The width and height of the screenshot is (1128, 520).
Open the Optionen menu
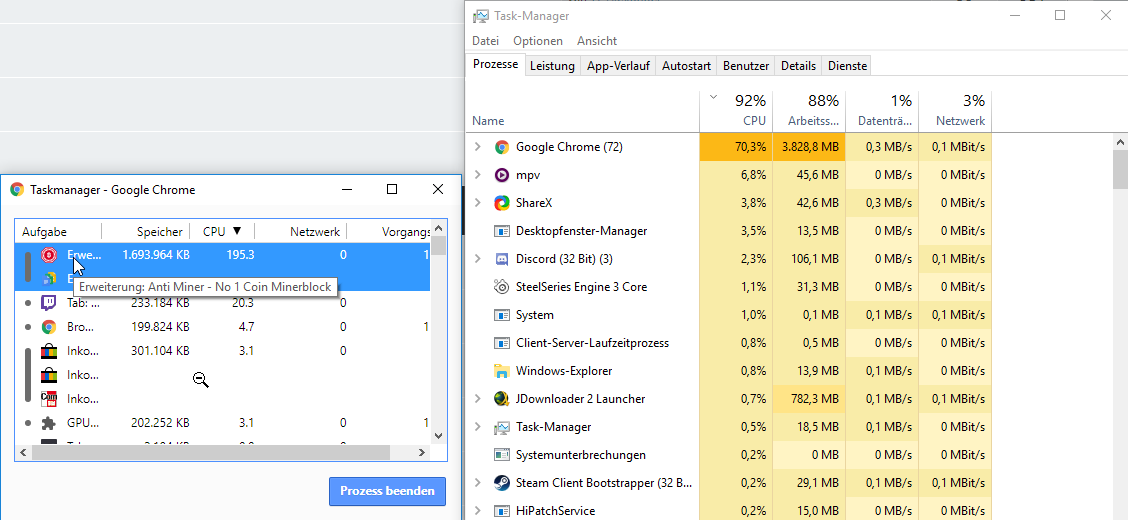tap(538, 41)
